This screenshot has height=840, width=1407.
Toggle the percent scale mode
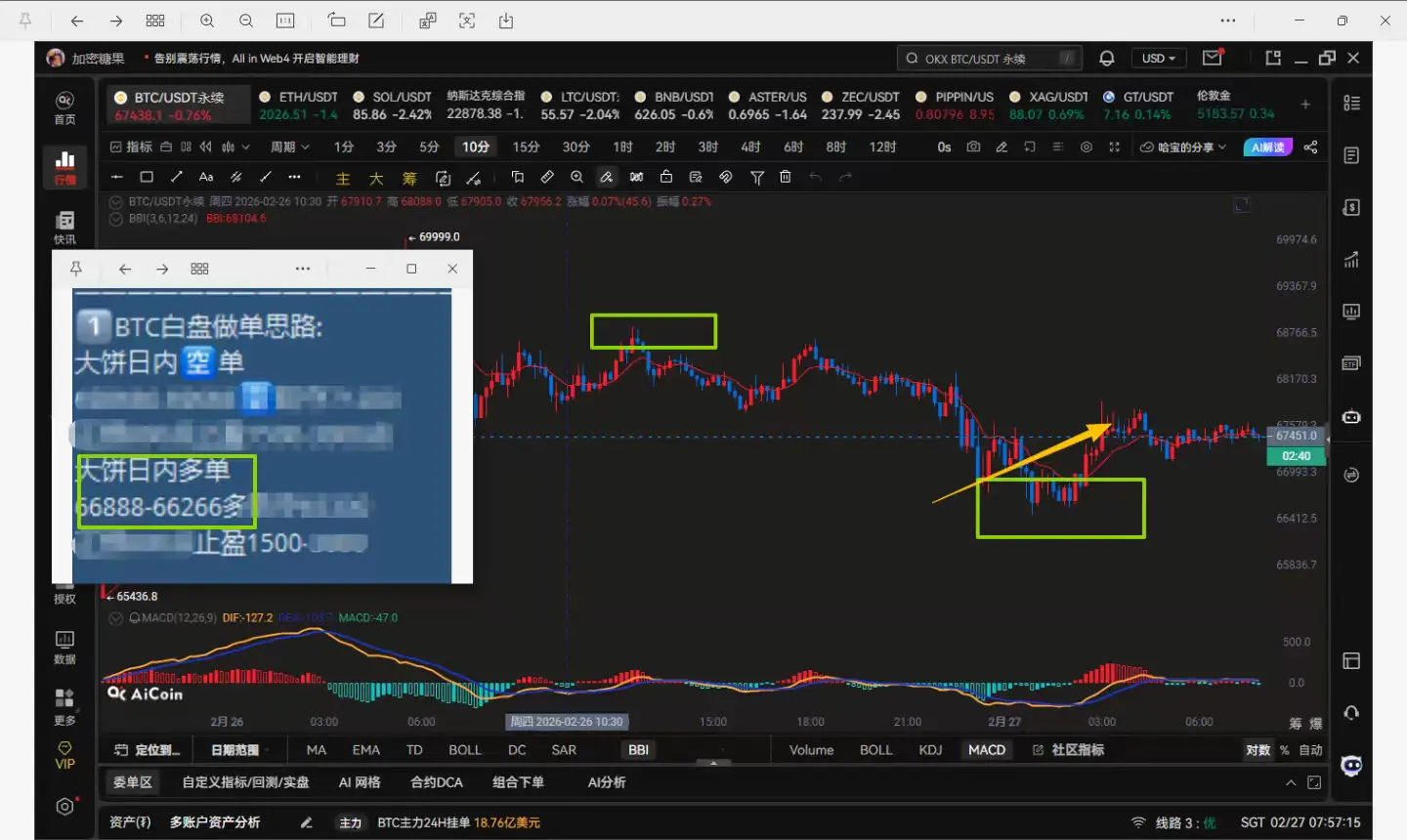tap(1285, 750)
